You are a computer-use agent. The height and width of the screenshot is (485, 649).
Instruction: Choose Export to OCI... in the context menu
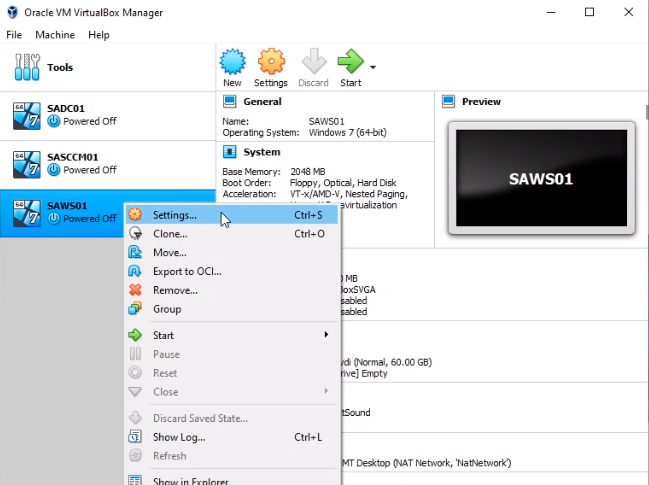232,271
